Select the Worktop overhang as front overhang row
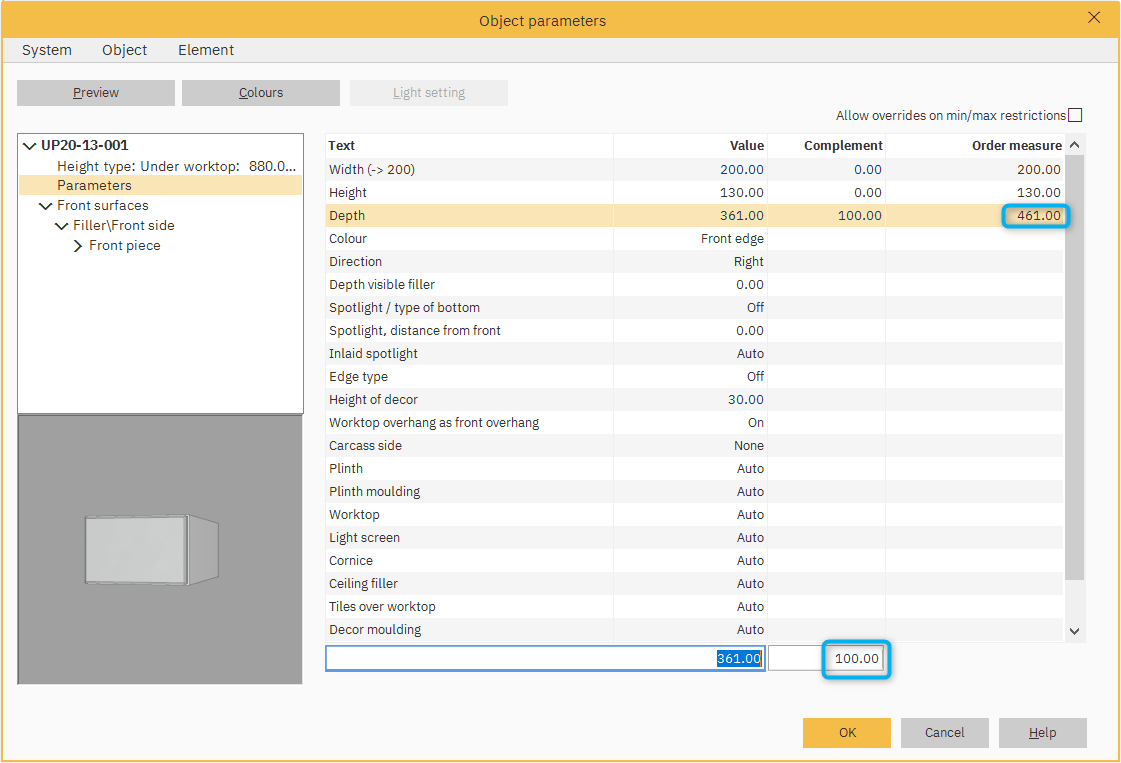The height and width of the screenshot is (763, 1121). click(x=434, y=423)
